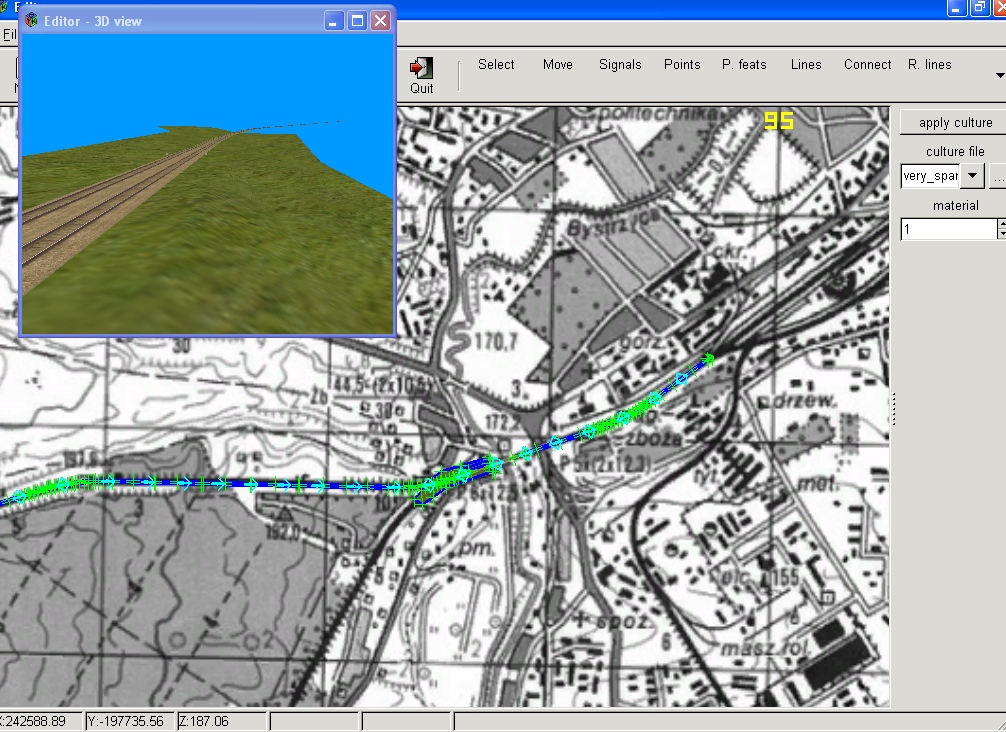Click the X coordinate status bar field
This screenshot has width=1006, height=732.
pos(38,721)
